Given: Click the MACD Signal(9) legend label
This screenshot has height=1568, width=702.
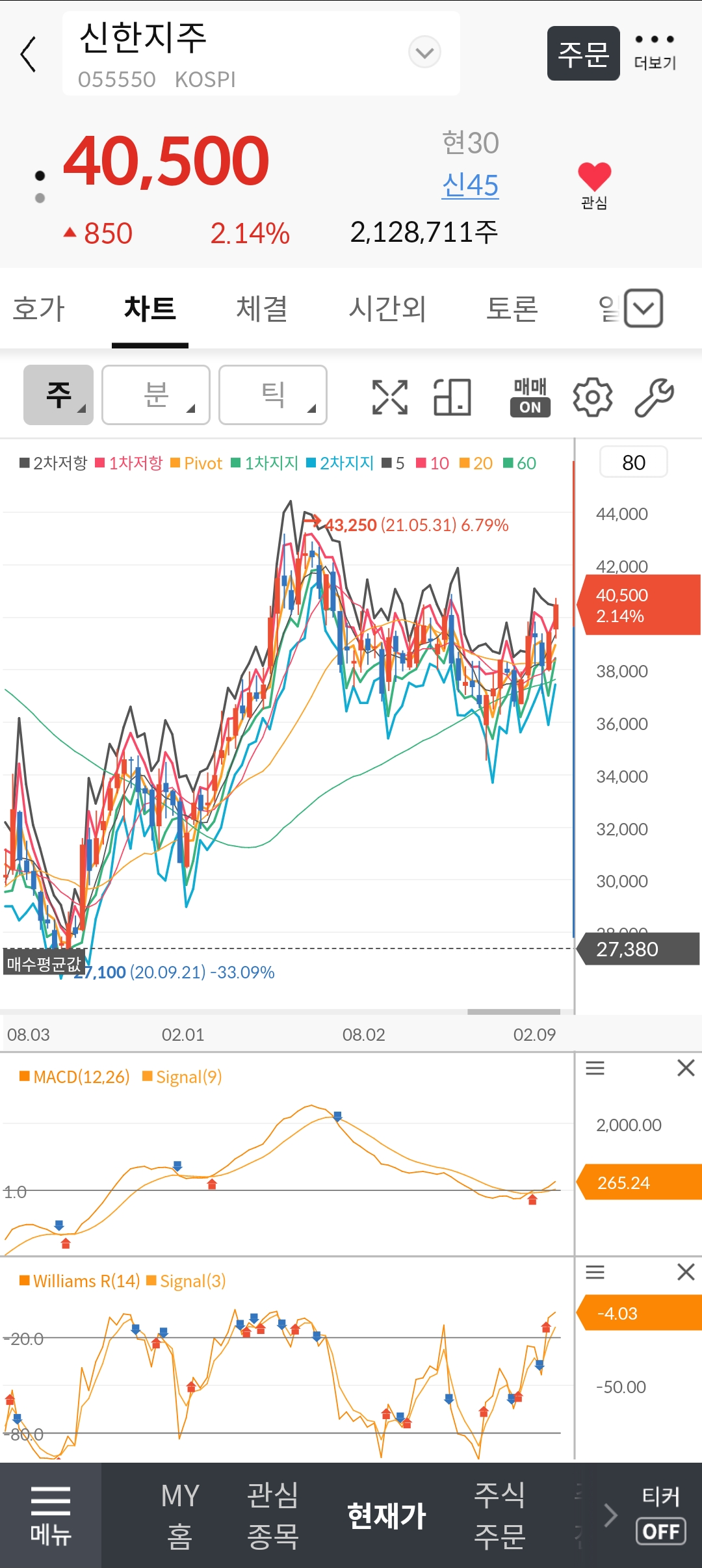Looking at the screenshot, I should point(183,1077).
